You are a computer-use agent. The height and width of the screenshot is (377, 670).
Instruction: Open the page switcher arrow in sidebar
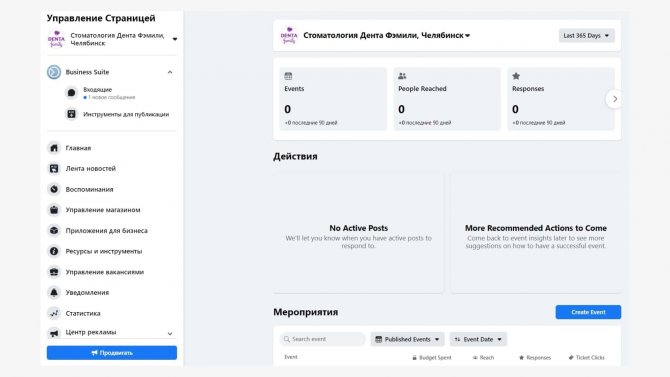pos(175,39)
